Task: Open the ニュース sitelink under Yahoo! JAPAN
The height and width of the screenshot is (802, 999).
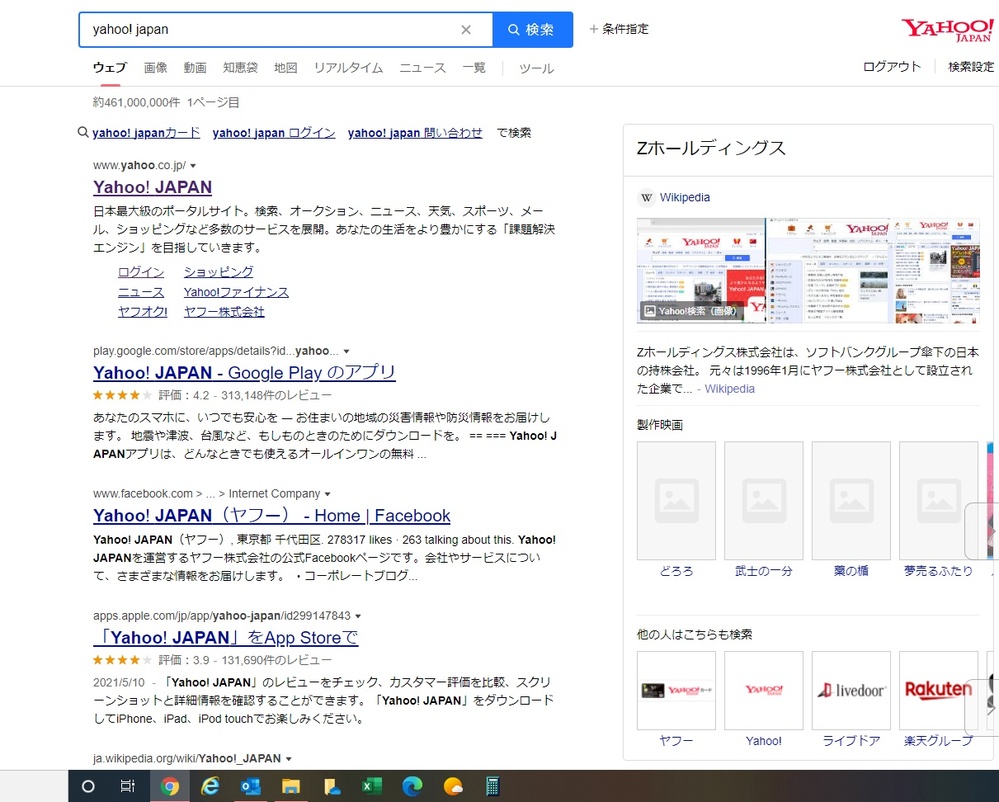Action: pyautogui.click(x=141, y=292)
